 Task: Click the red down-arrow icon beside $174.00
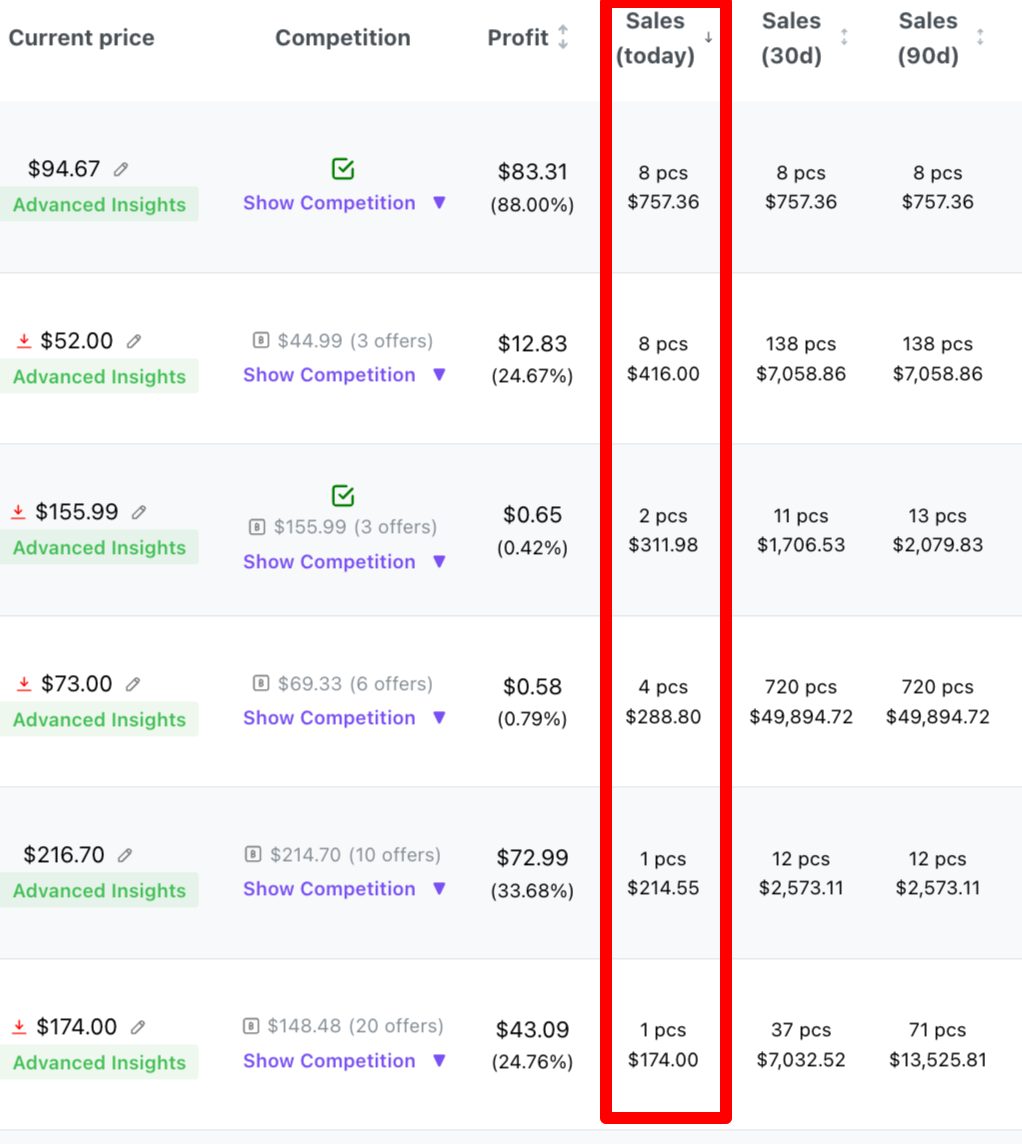[x=20, y=1027]
